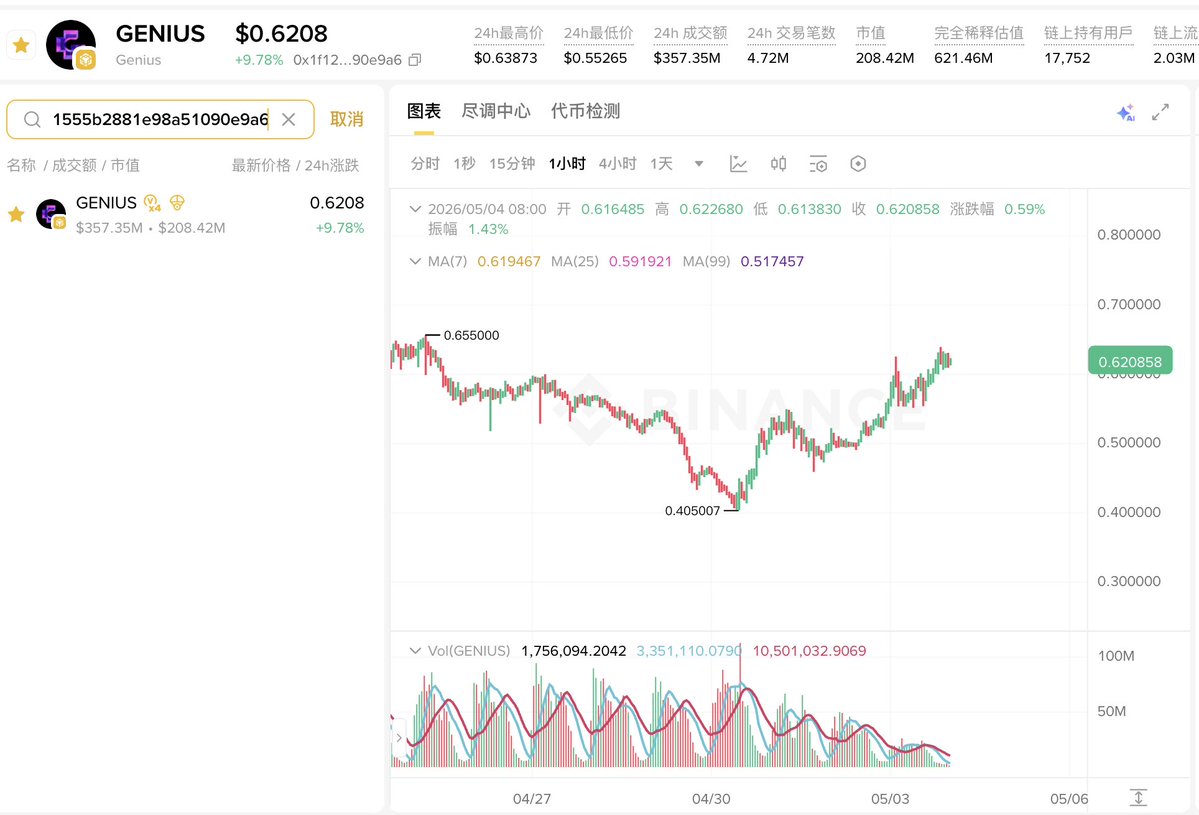Collapse the Vol(GENIUS) indicator chevron
Screen dimensions: 1199x815
pos(415,651)
